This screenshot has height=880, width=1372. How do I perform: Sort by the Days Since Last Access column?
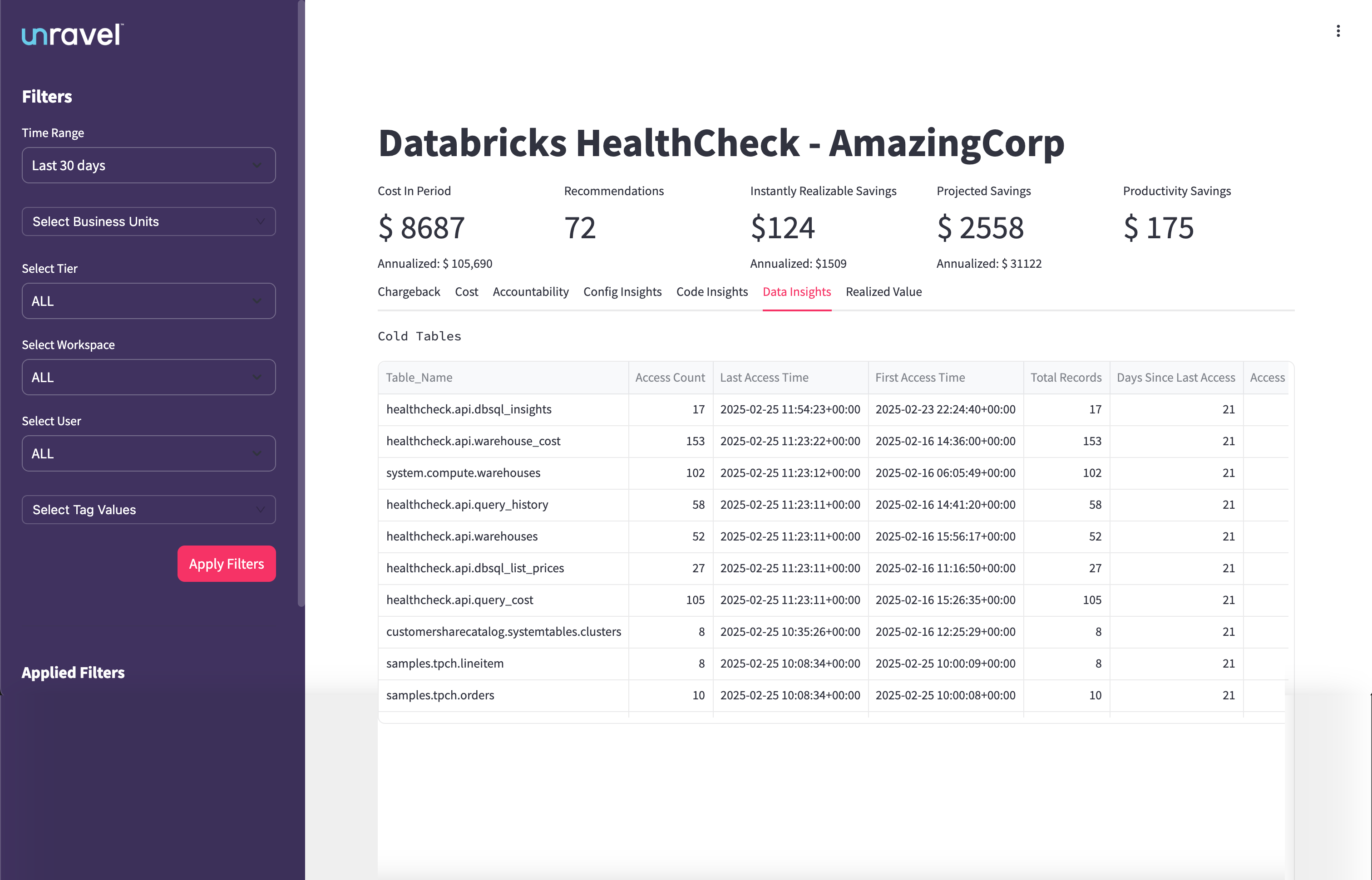point(1176,377)
